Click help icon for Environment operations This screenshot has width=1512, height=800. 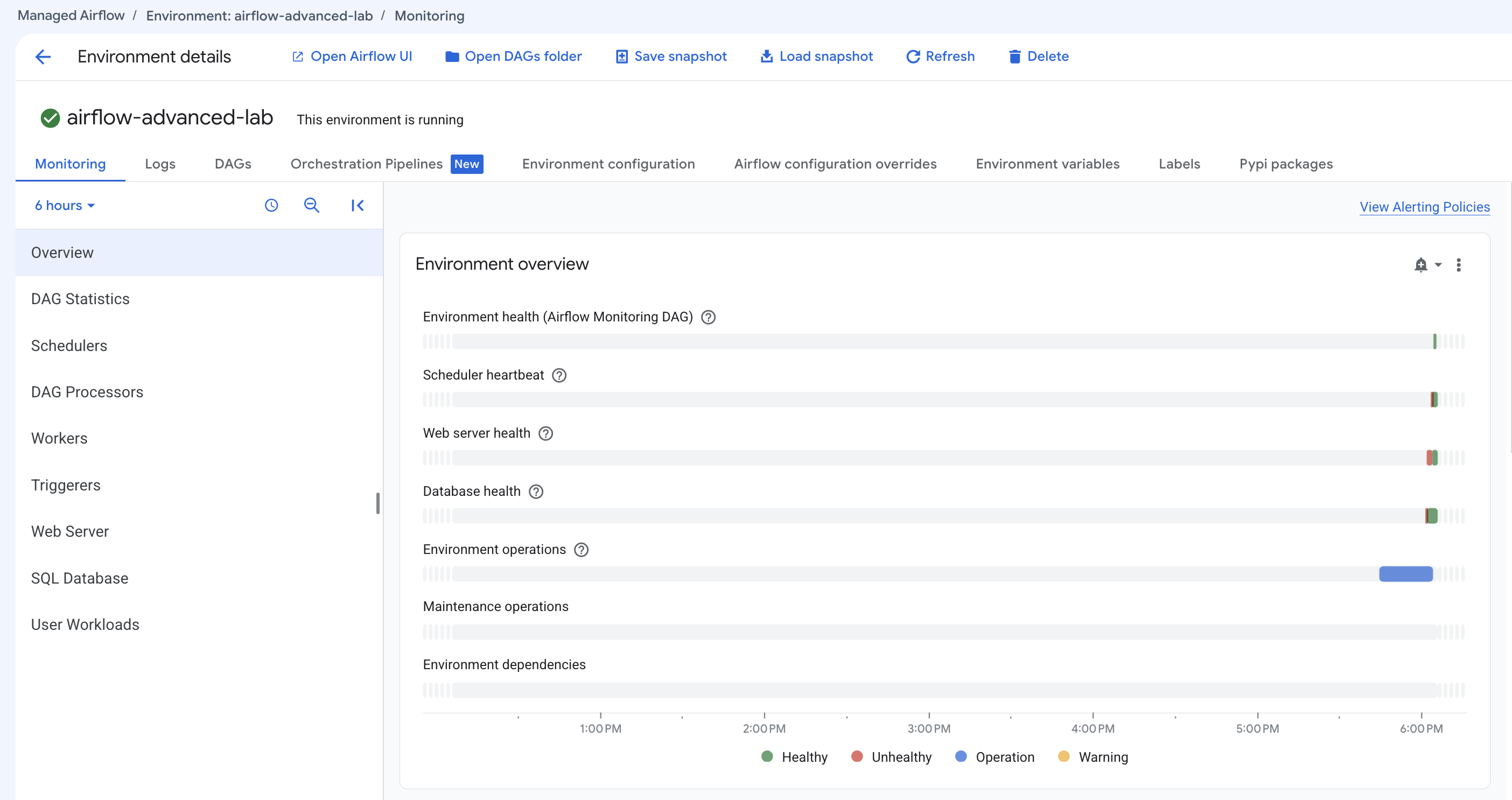pos(581,550)
